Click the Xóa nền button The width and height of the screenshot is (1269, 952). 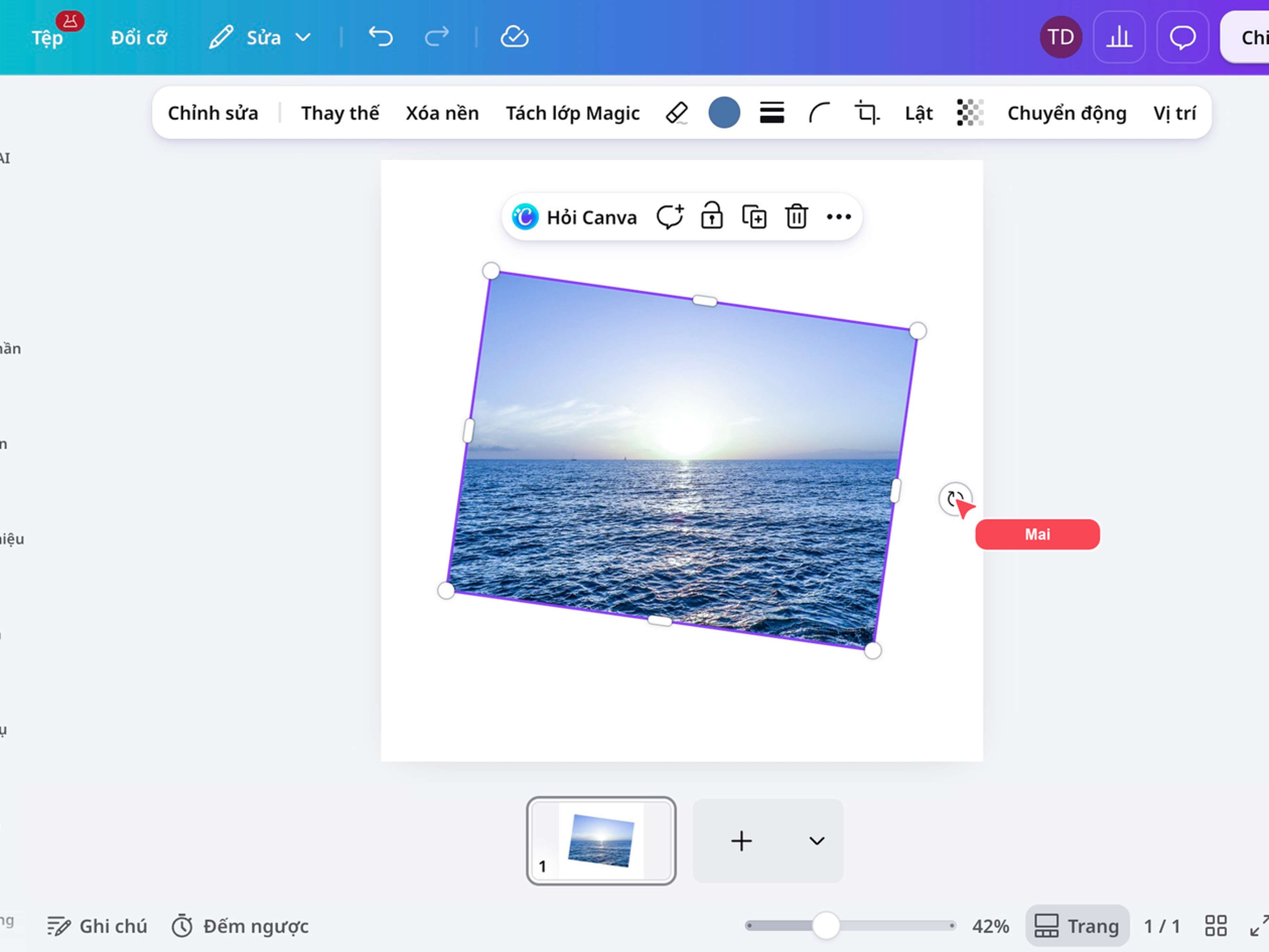point(442,113)
